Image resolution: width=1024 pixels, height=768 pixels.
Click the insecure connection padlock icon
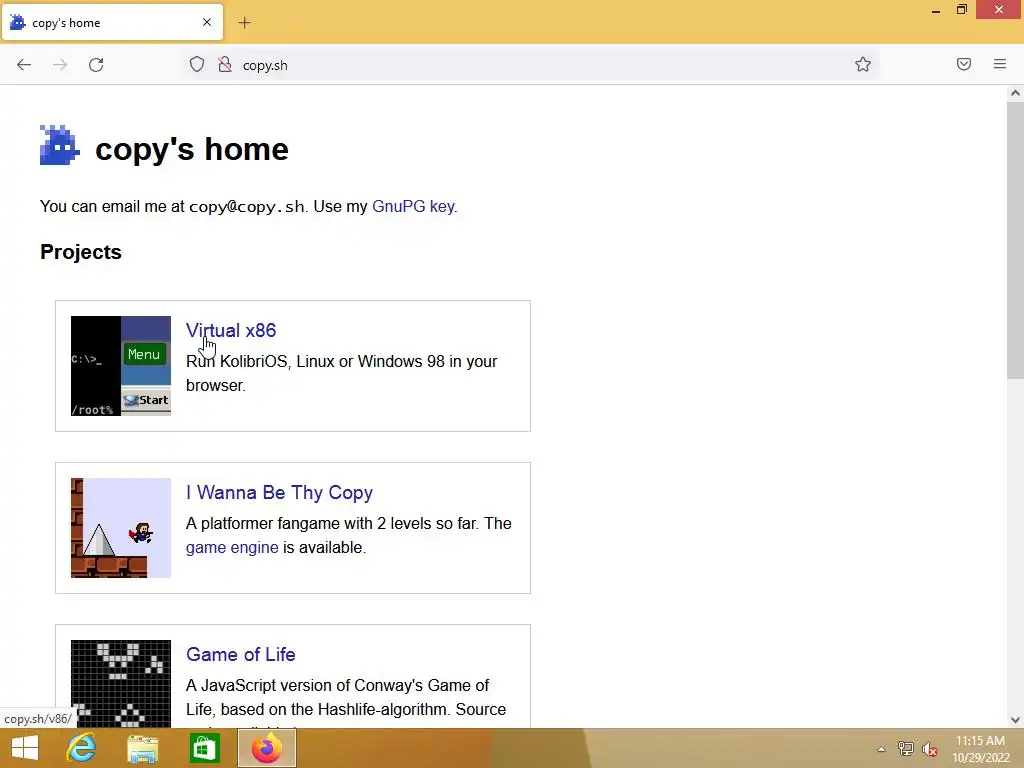coord(225,65)
